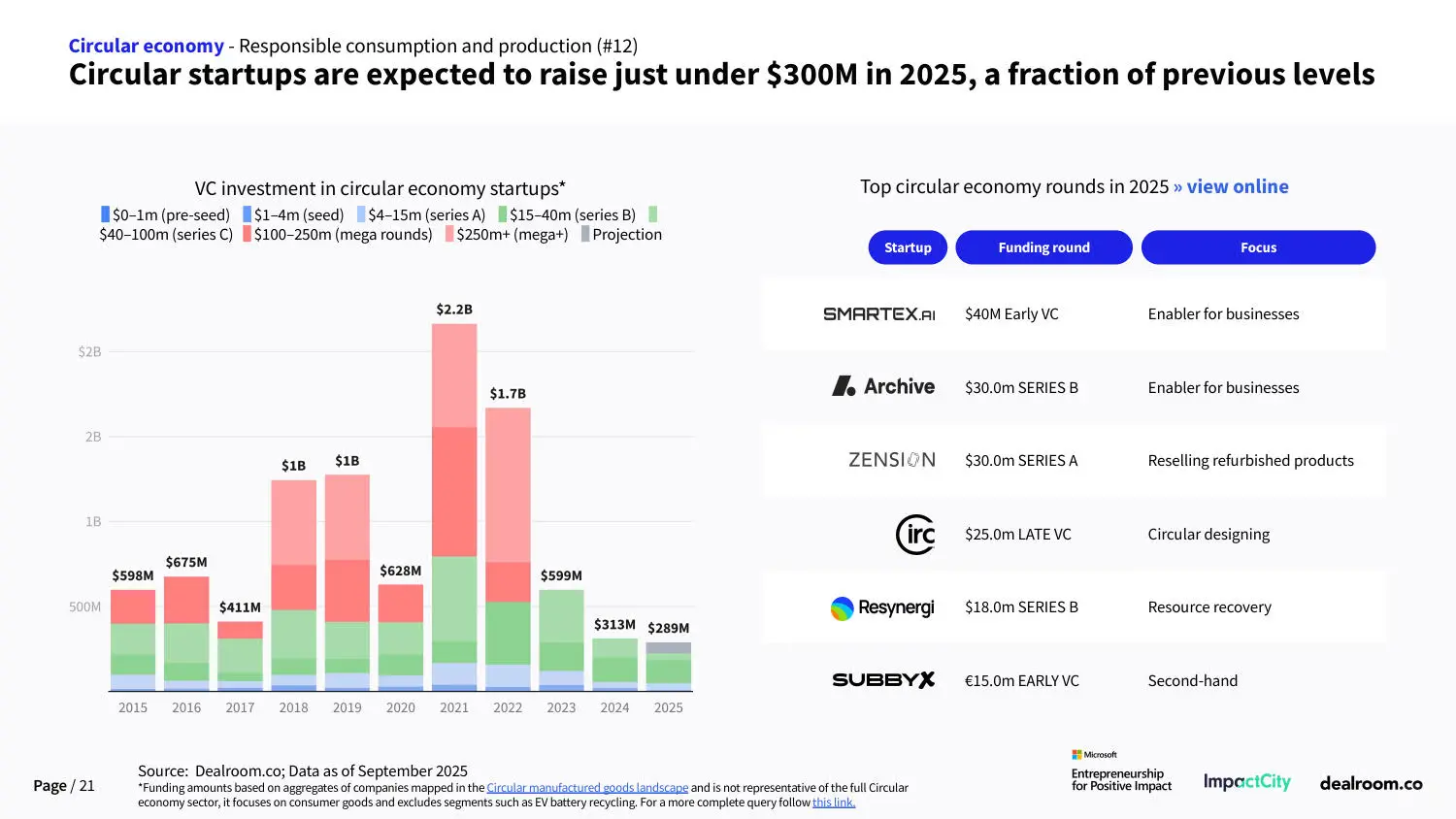This screenshot has width=1456, height=819.
Task: Open the Startup column filter
Action: [x=907, y=247]
